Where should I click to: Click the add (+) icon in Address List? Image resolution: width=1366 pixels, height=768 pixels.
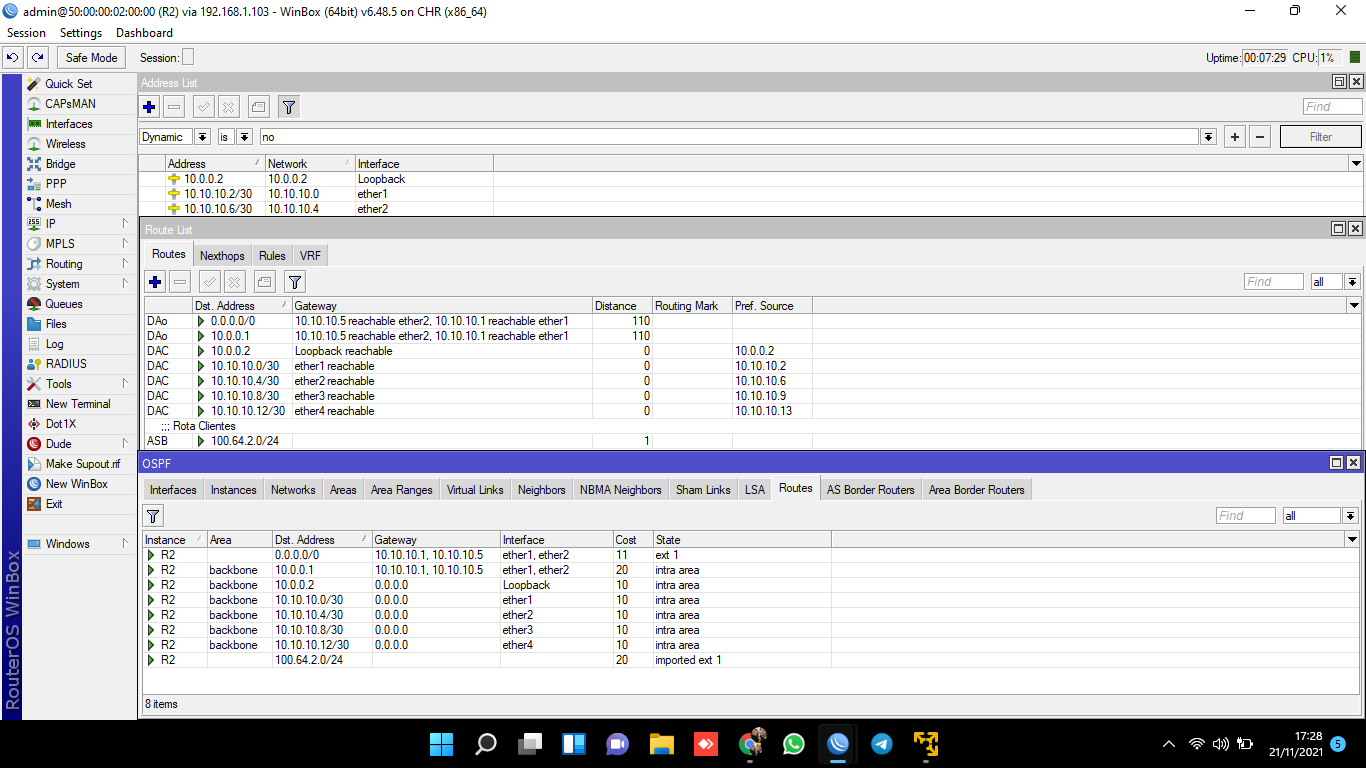click(150, 107)
